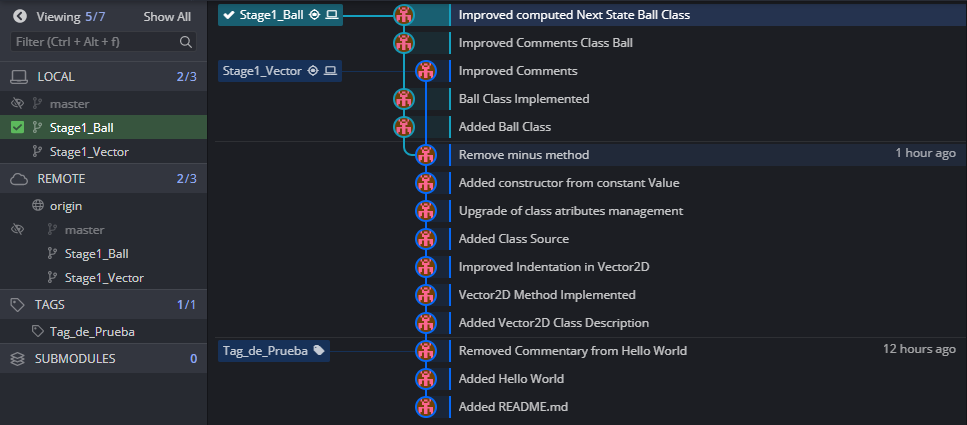
Task: Collapse the TAGS section header
Action: point(50,304)
